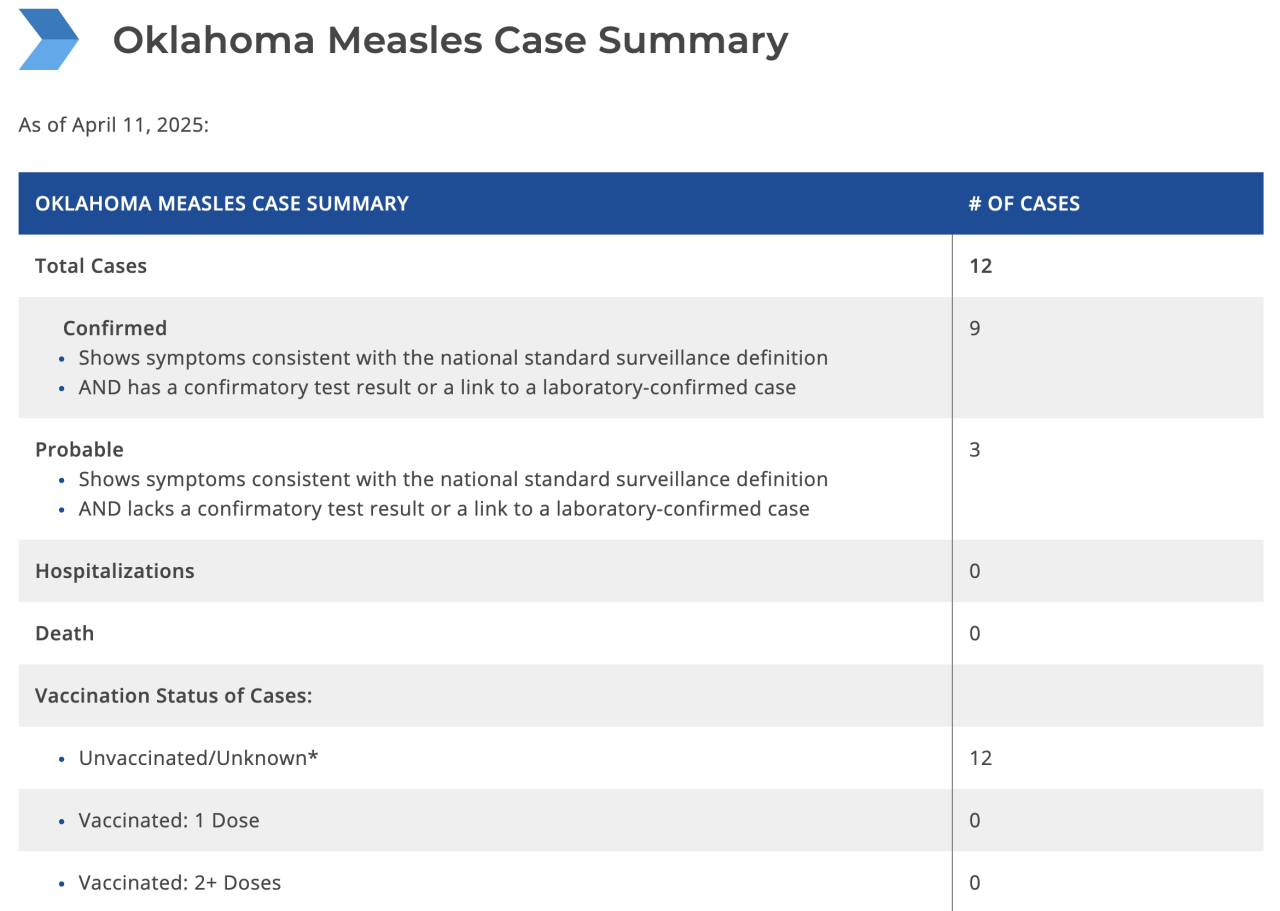
Task: Click the '# of Cases' column header
Action: pyautogui.click(x=1024, y=203)
